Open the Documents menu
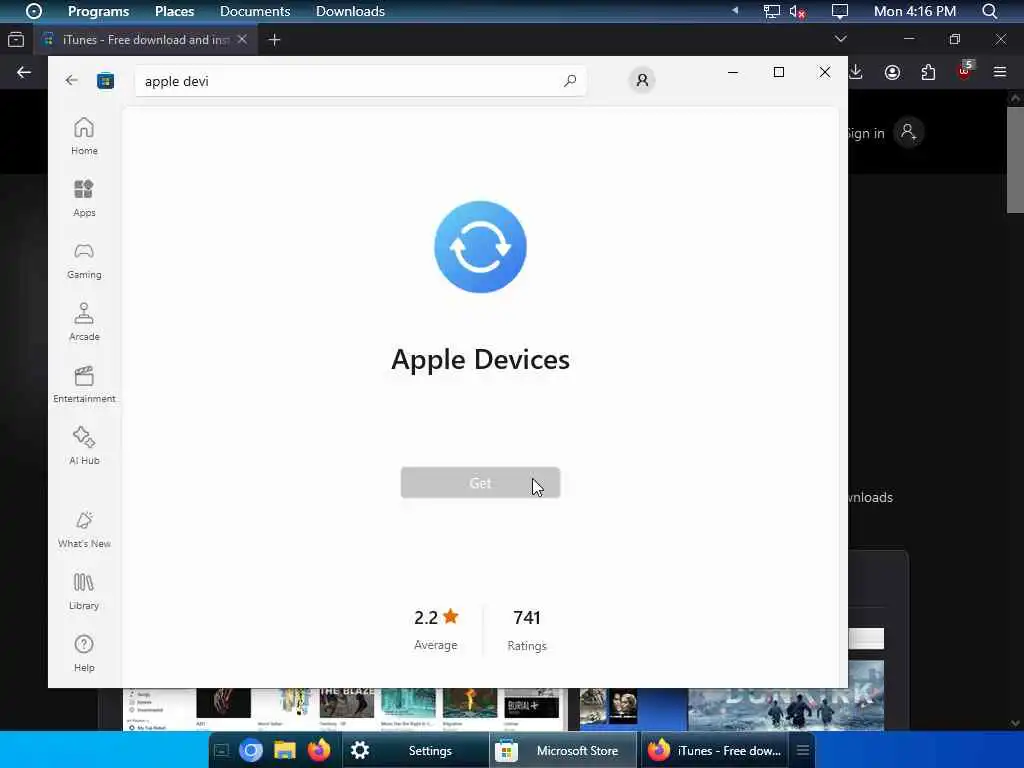The image size is (1024, 768). (255, 11)
